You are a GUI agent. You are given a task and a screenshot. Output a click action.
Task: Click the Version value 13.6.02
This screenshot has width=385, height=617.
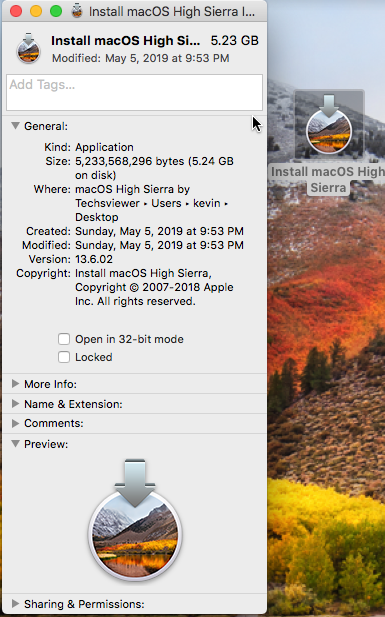click(x=94, y=259)
